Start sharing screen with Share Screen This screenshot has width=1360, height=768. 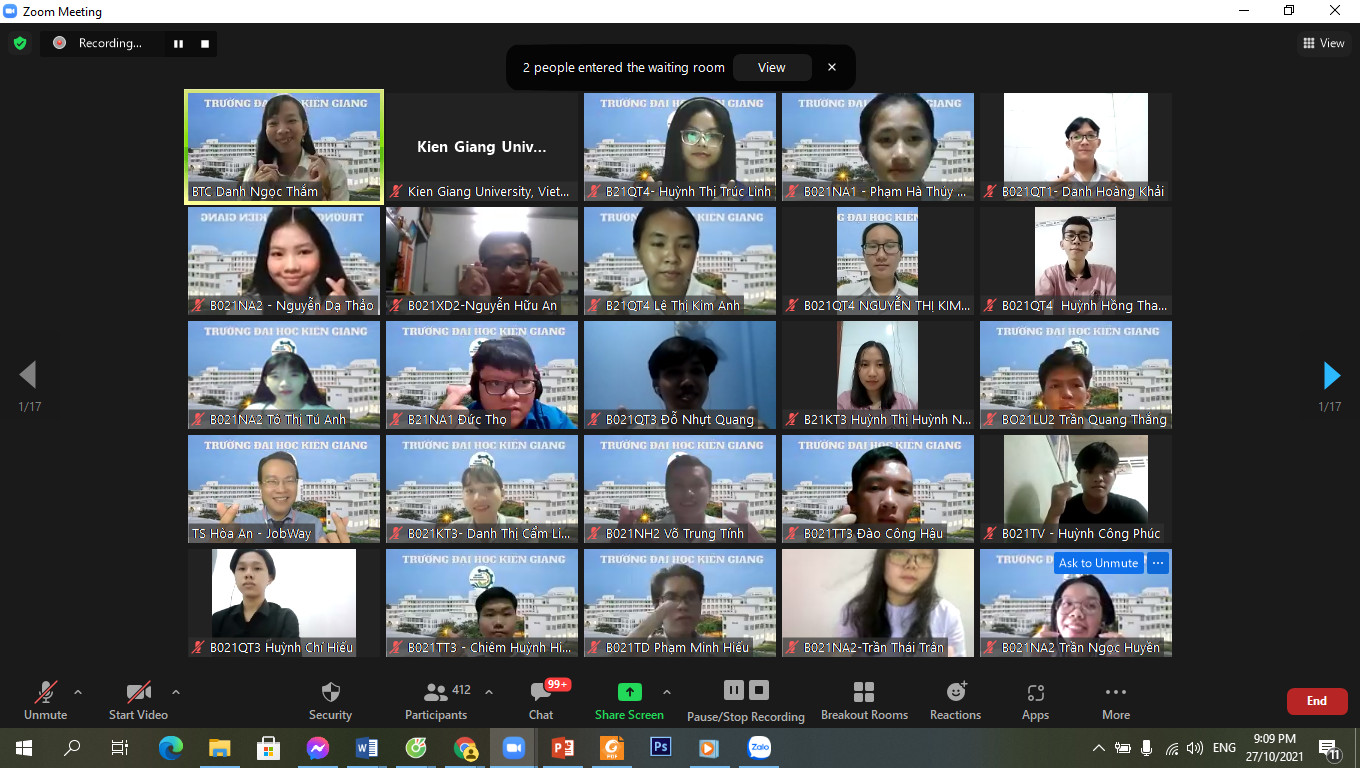tap(629, 699)
